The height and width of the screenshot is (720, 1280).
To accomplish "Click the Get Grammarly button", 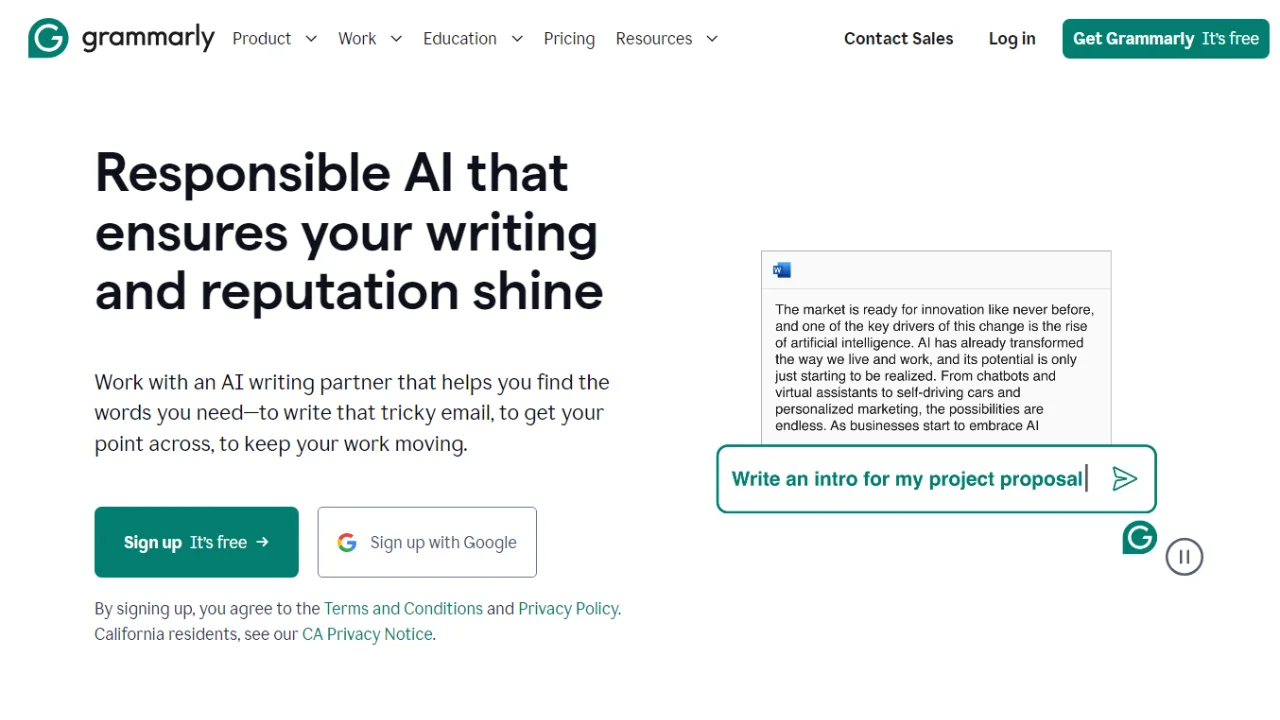I will [x=1165, y=38].
